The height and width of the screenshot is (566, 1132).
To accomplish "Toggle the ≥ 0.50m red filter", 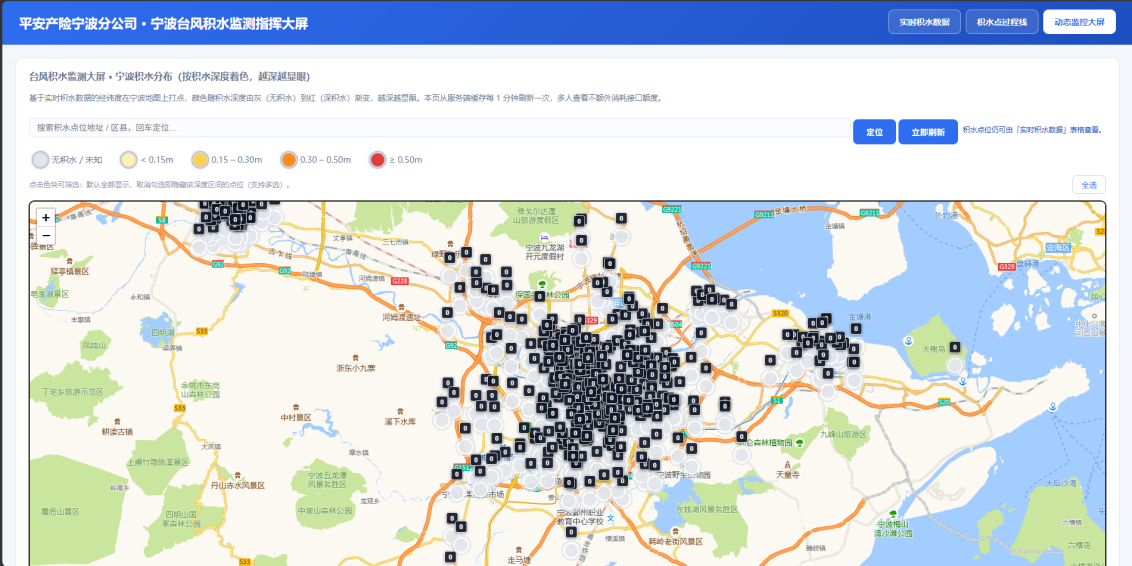I will (396, 160).
